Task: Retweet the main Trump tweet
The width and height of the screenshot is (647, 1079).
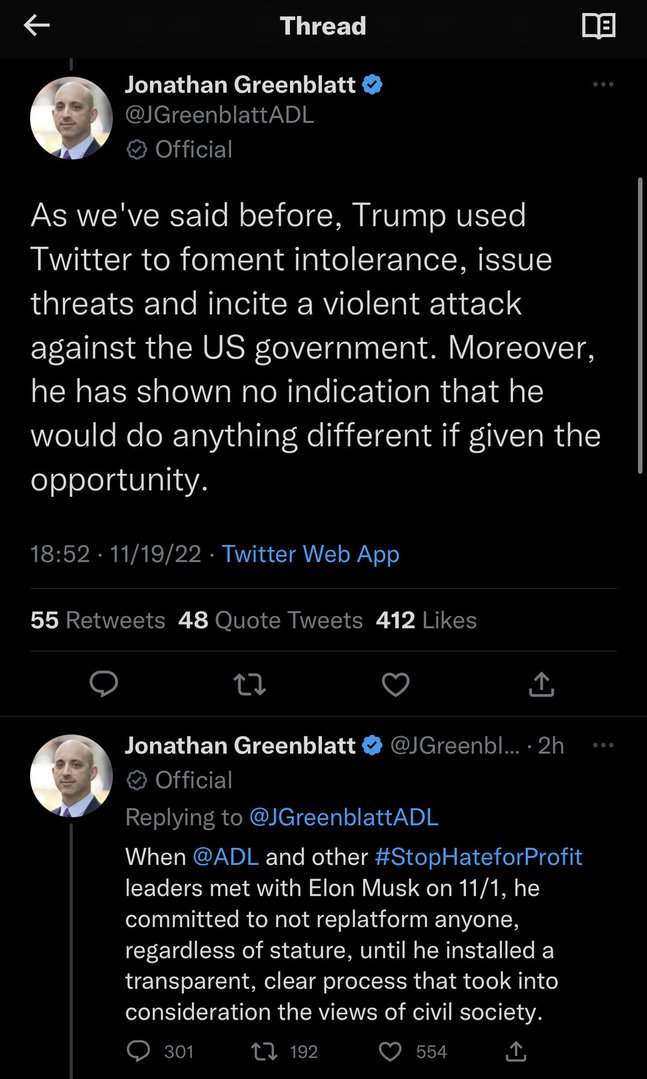Action: [249, 684]
